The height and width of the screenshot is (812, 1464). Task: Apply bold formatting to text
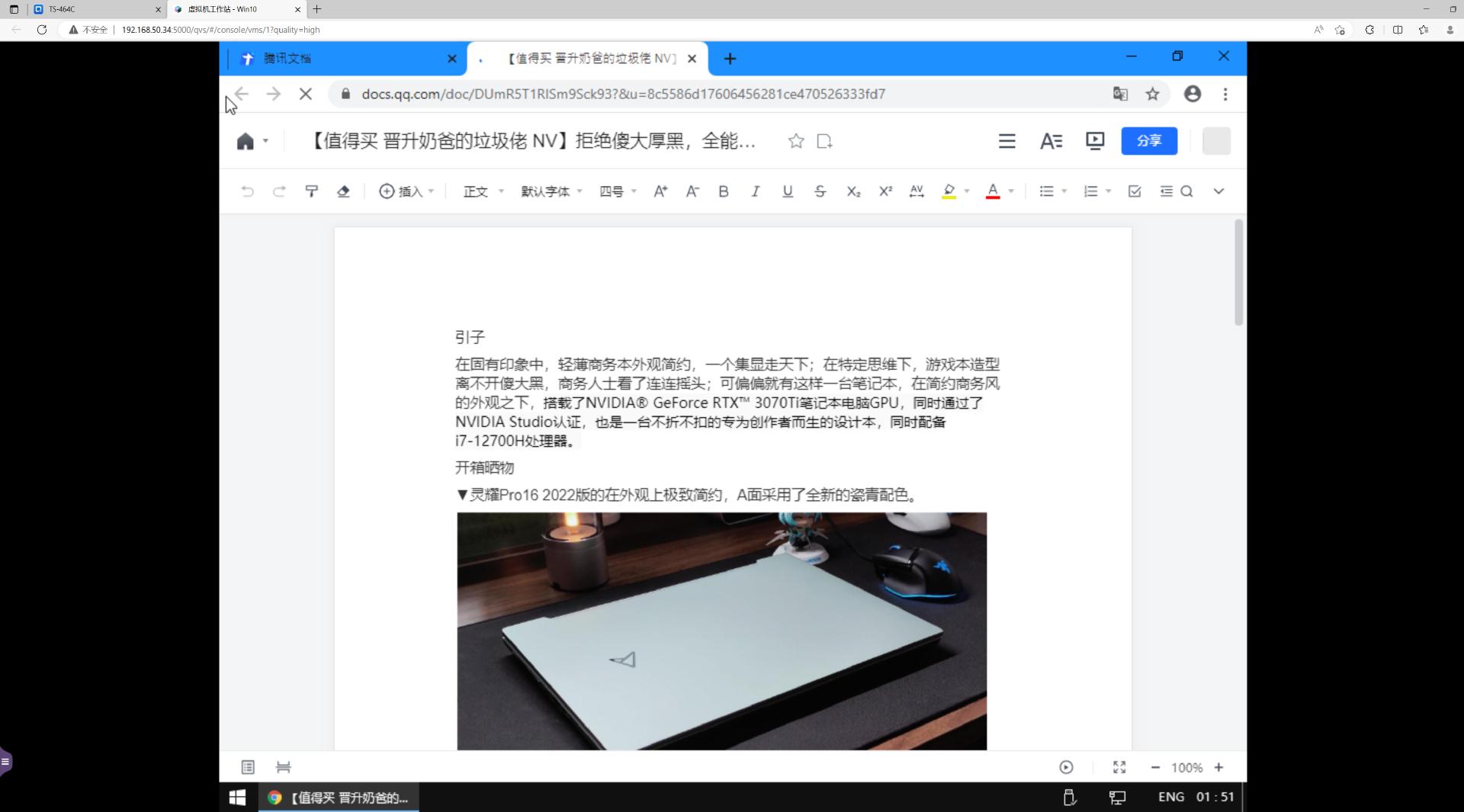723,191
